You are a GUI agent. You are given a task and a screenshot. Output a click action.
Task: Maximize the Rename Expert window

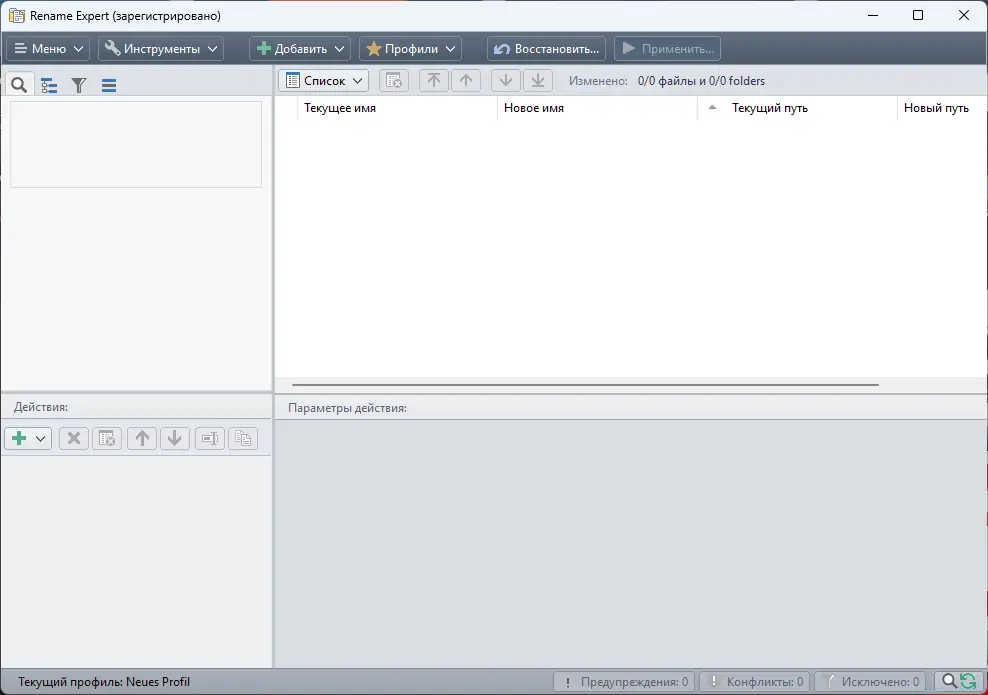click(918, 15)
